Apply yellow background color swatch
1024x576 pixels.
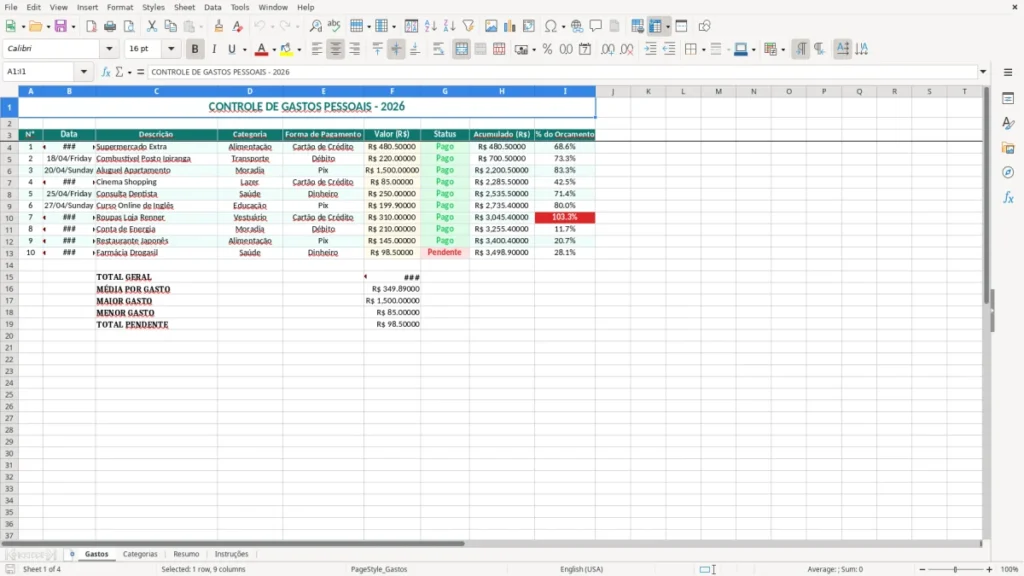pos(287,49)
